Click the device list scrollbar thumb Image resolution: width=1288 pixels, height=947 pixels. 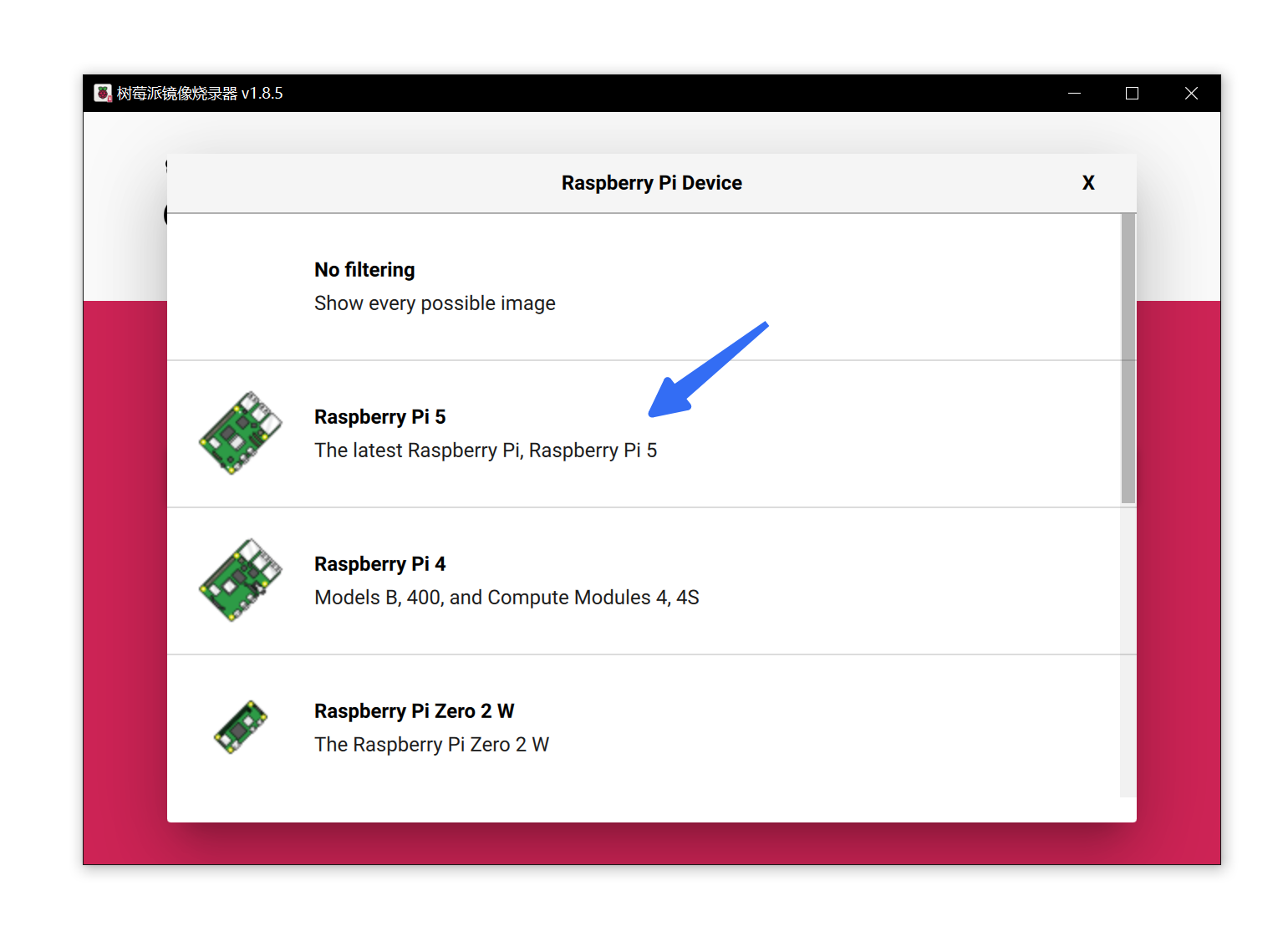tap(1128, 359)
